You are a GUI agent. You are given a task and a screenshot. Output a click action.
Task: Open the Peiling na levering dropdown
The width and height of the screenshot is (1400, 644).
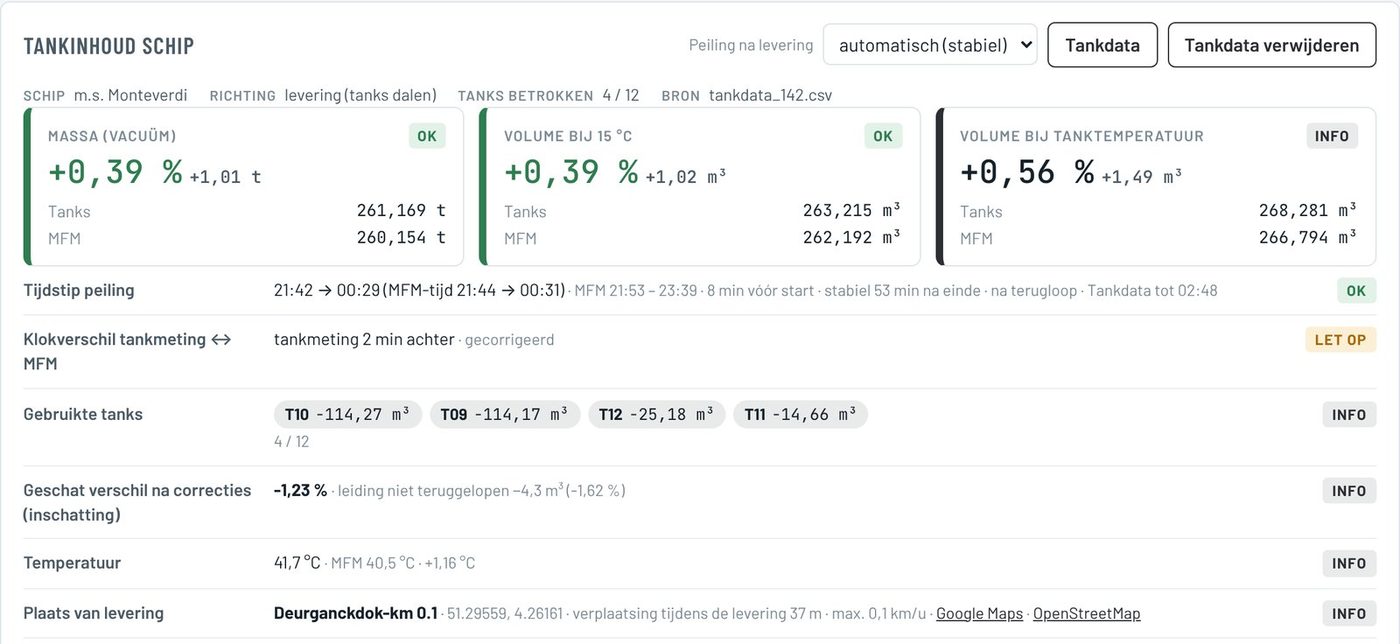click(x=930, y=45)
